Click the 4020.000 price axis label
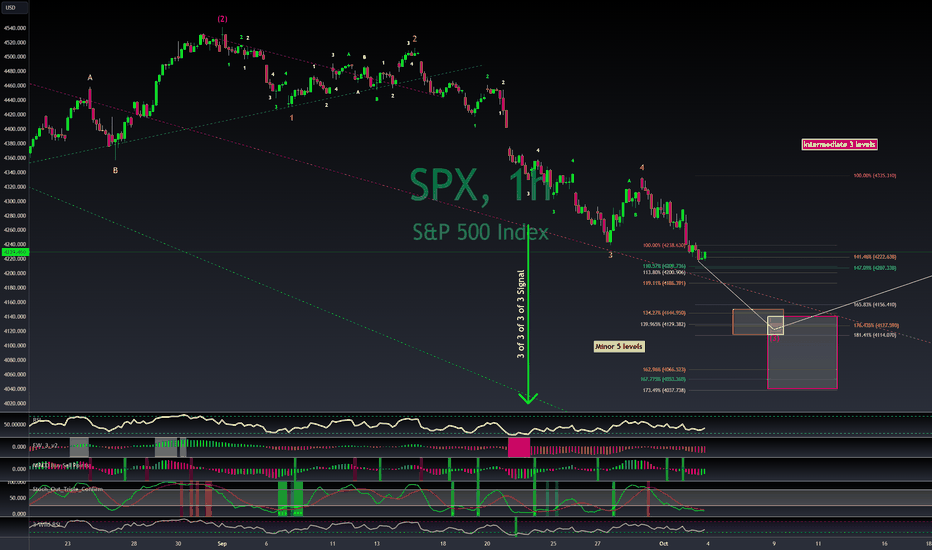 pyautogui.click(x=14, y=403)
